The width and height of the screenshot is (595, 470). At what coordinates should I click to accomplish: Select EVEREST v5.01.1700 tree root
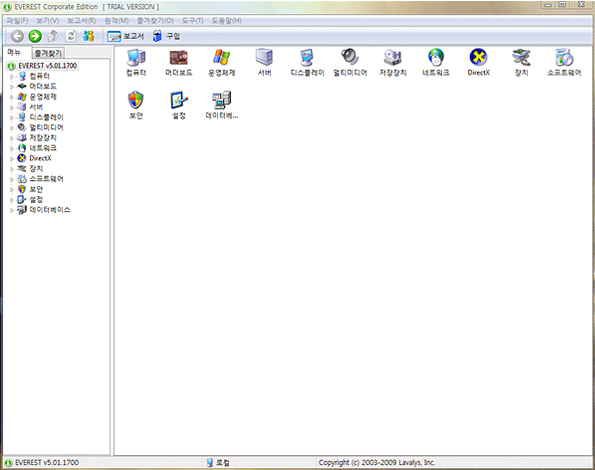pos(47,66)
